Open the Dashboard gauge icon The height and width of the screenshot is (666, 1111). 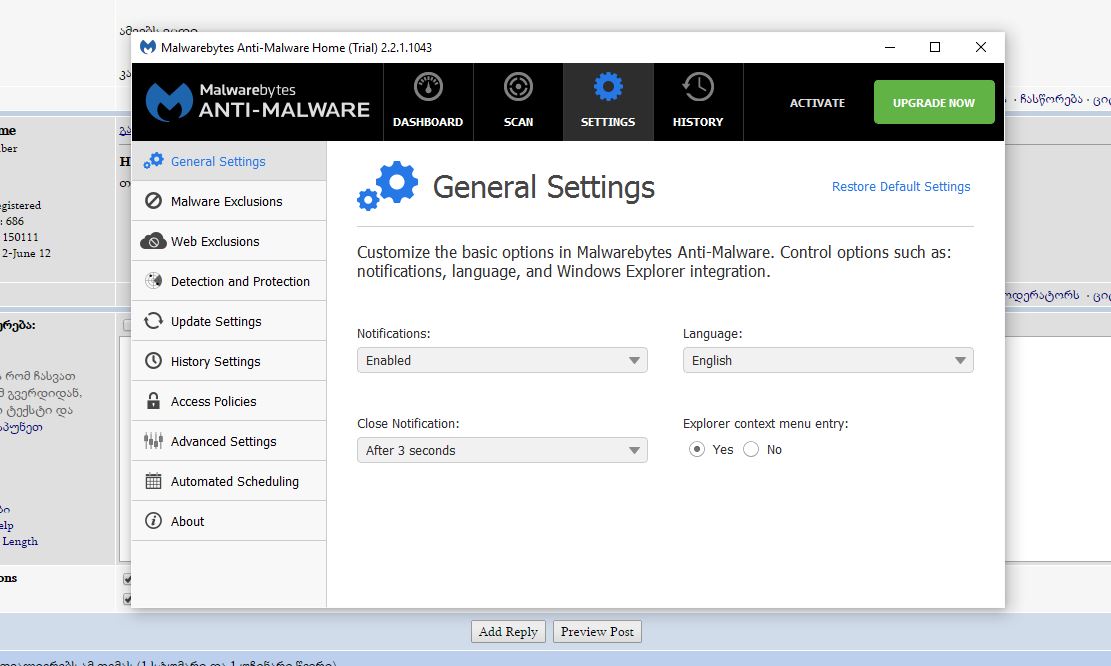(x=428, y=87)
